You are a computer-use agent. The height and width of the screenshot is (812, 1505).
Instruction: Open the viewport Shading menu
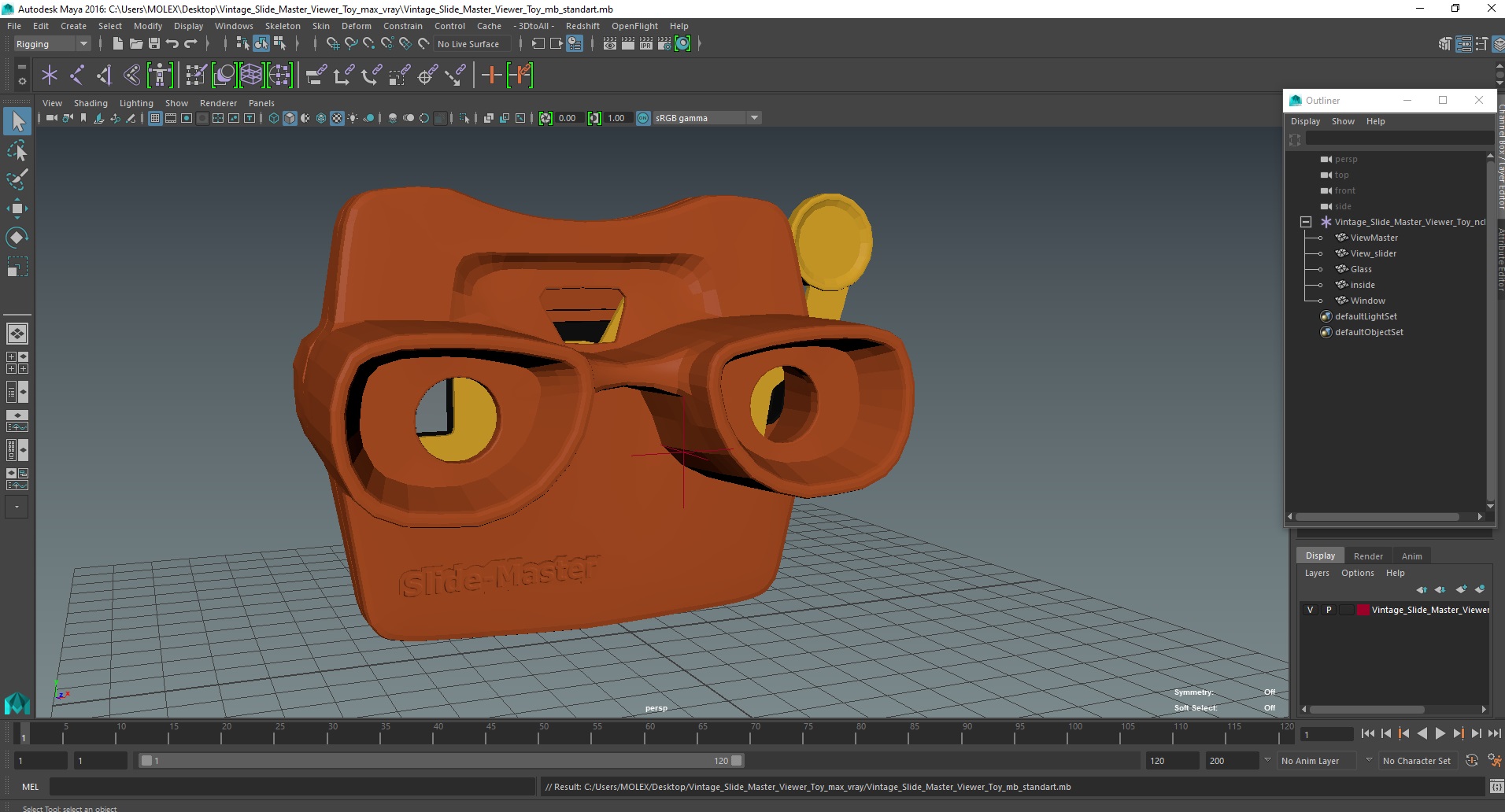click(91, 103)
